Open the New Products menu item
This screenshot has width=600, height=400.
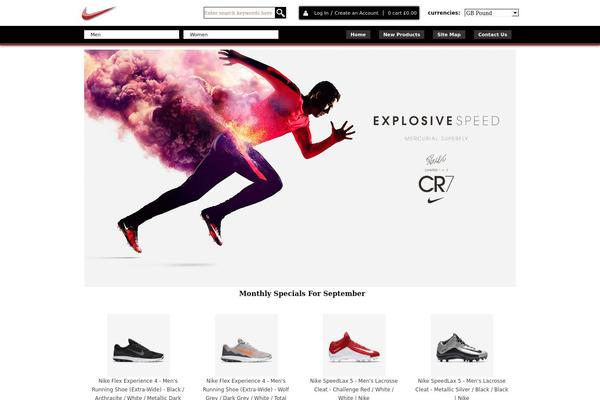pyautogui.click(x=401, y=34)
